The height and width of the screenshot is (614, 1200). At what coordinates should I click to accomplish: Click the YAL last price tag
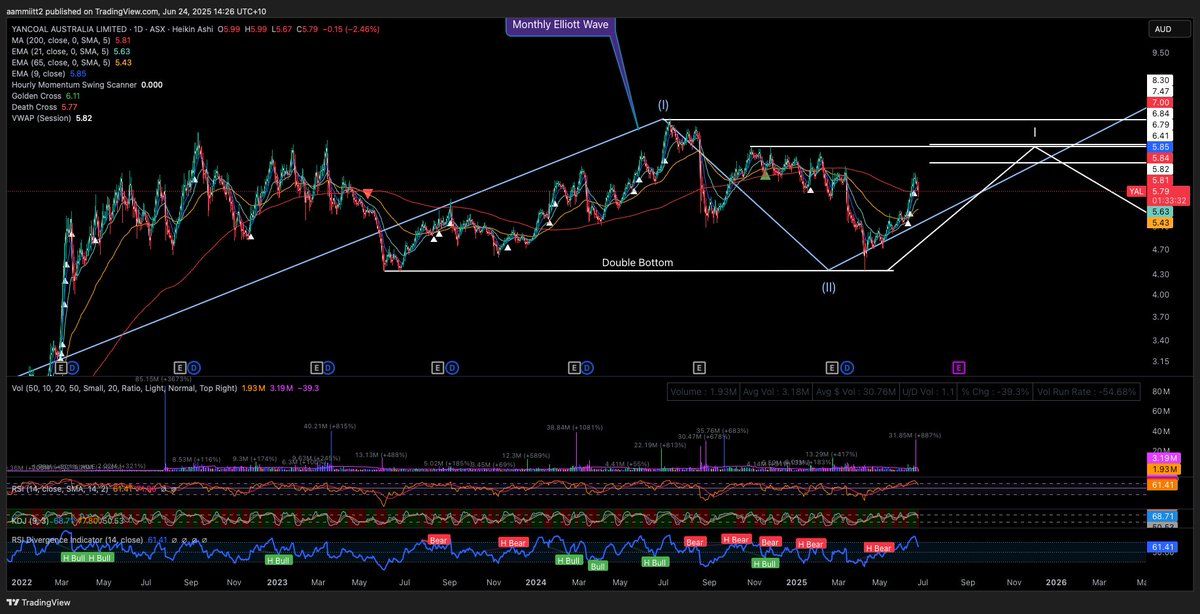[x=1156, y=195]
